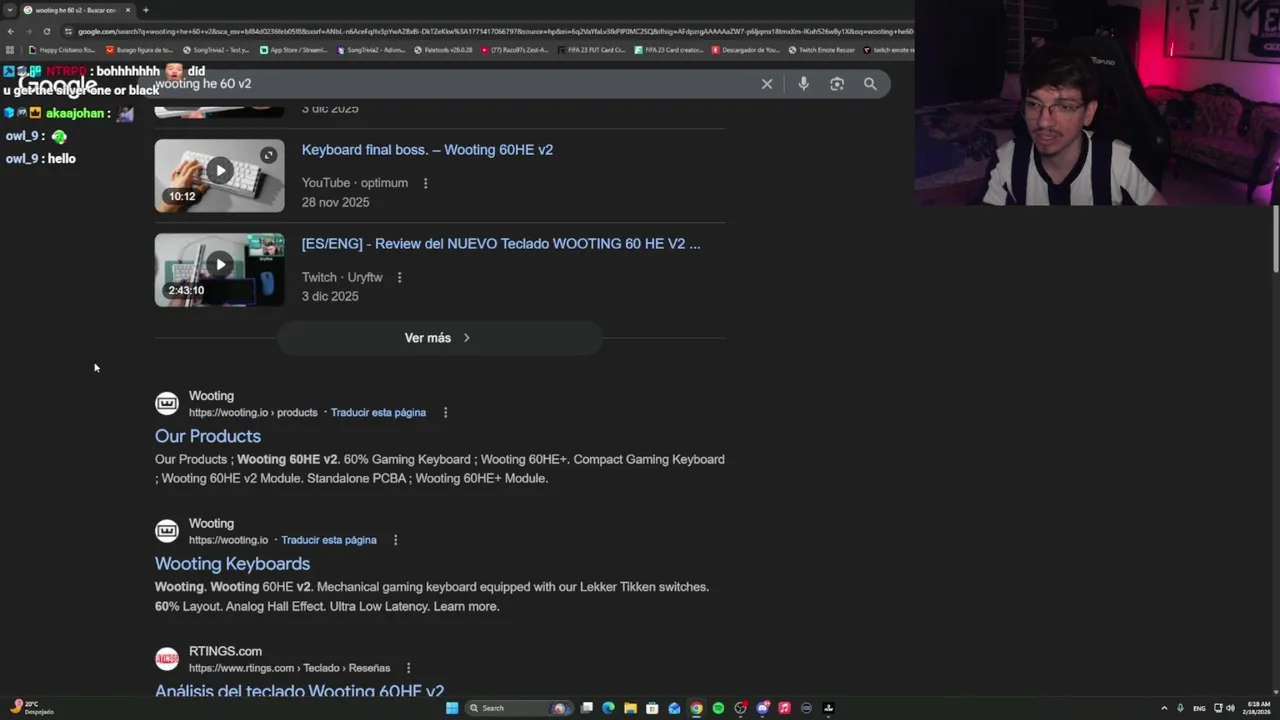This screenshot has height=720, width=1280.
Task: Translate the wooting.io products page
Action: pos(378,412)
